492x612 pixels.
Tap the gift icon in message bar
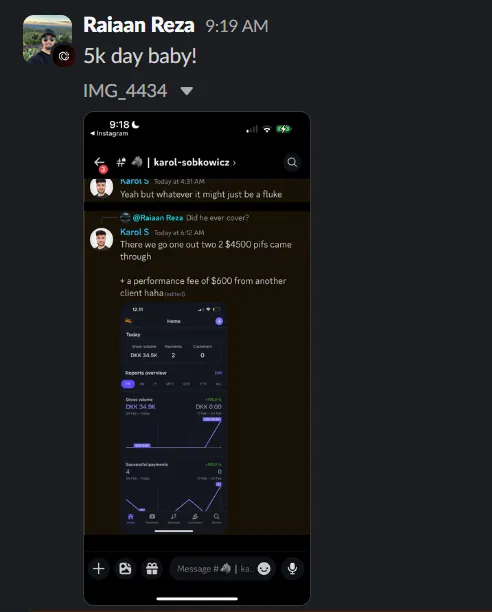(152, 569)
